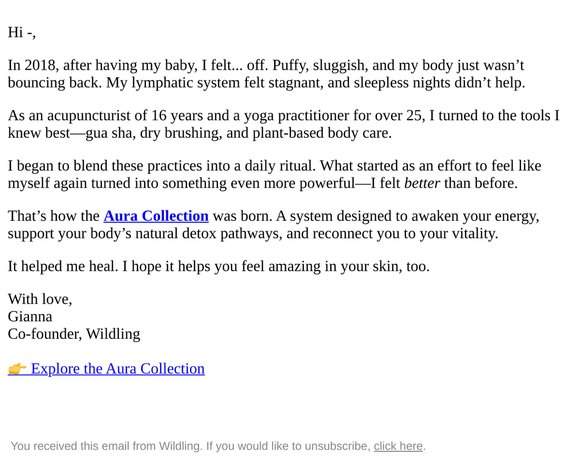580x457 pixels.
Task: Open the bold Aura Collection link
Action: click(156, 216)
